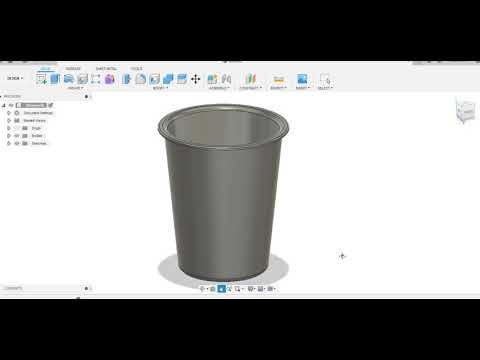
Task: Switch to the Tools tab
Action: click(136, 69)
